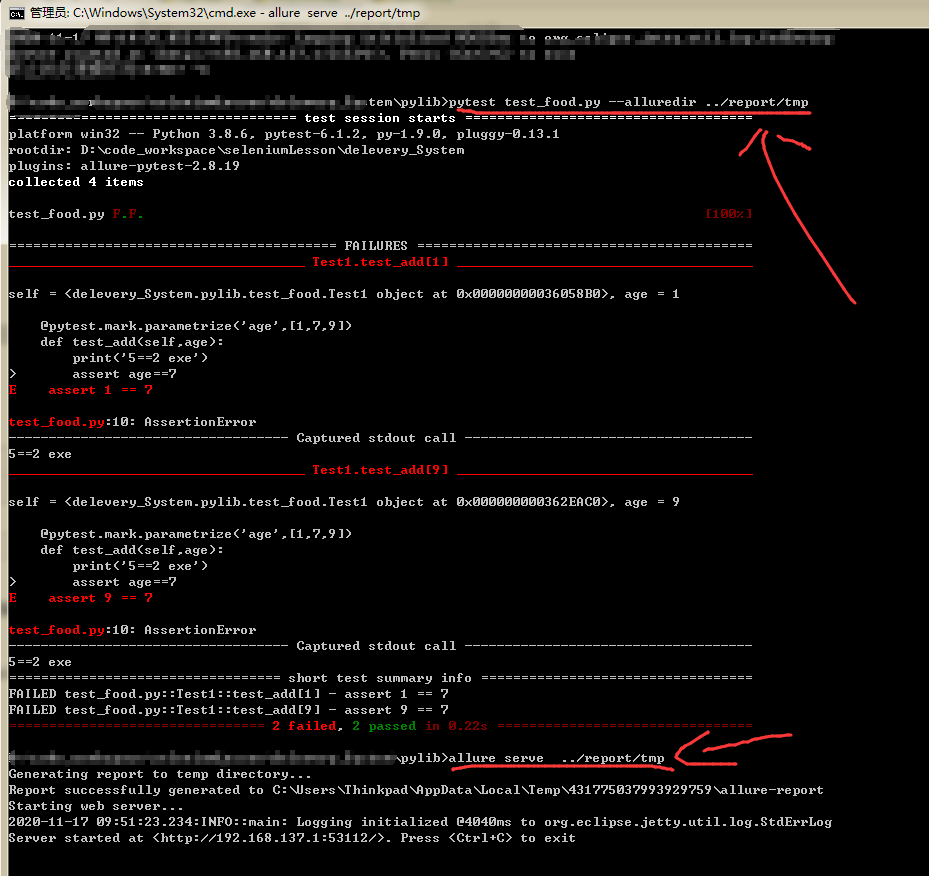
Task: Click the red '[100%]' progress indicator
Action: click(x=729, y=214)
